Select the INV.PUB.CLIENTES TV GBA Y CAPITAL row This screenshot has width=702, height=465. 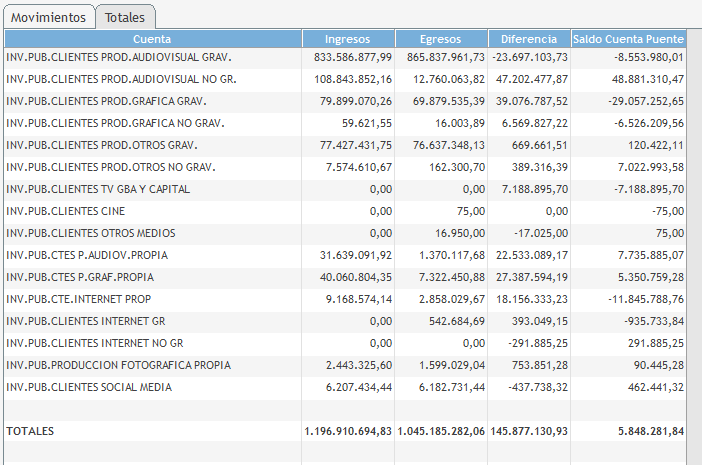click(98, 189)
